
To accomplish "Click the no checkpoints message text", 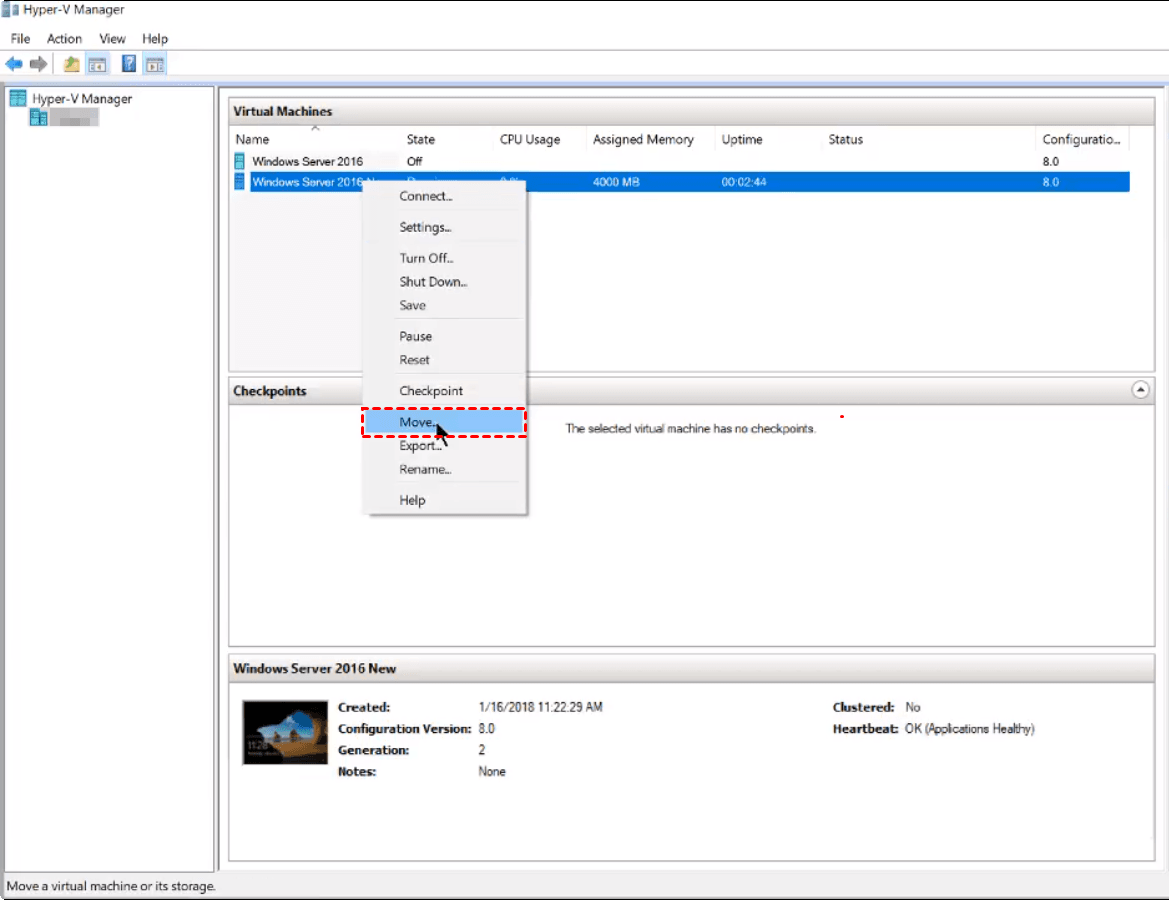I will pos(690,429).
